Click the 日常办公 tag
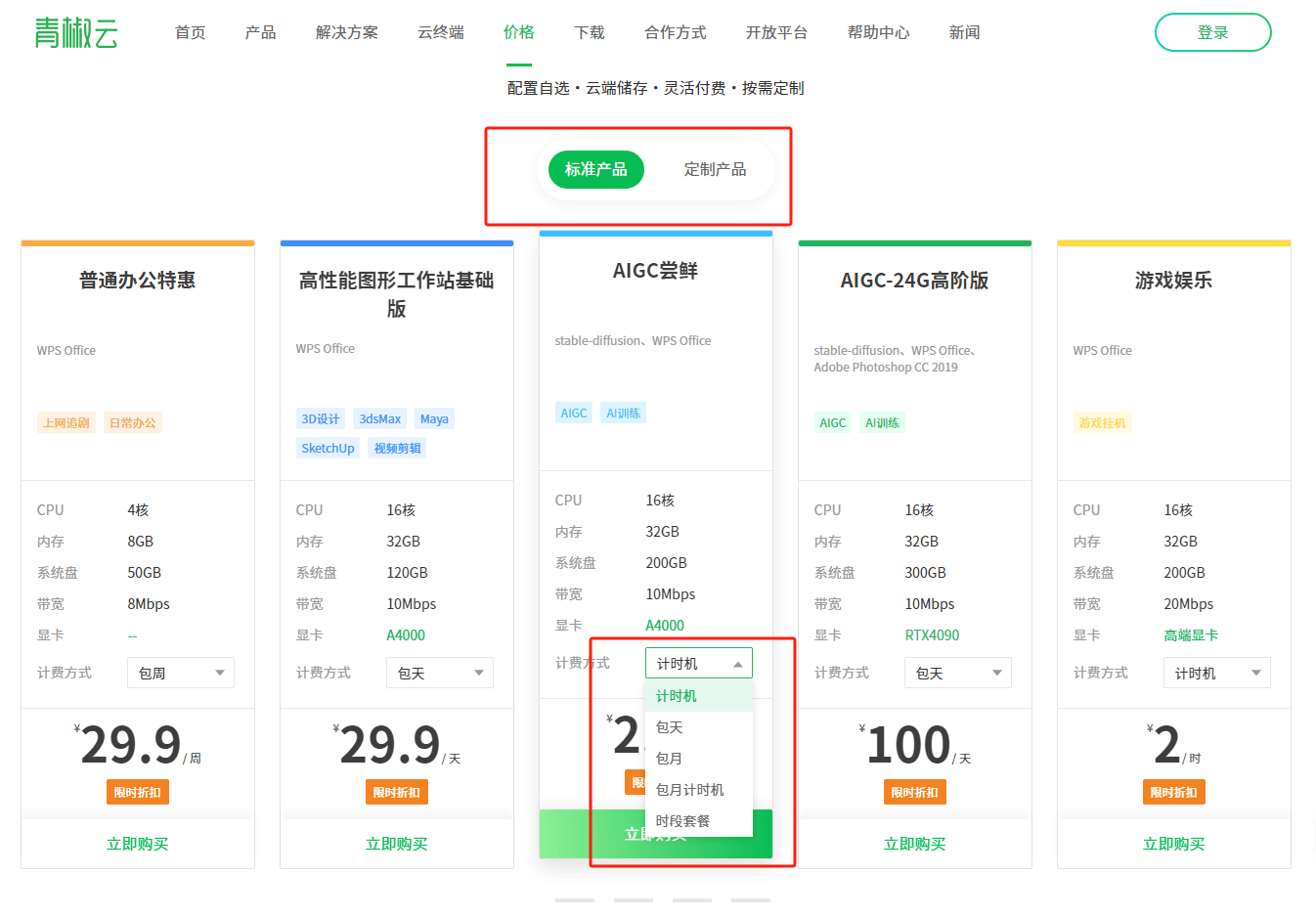This screenshot has height=917, width=1316. coord(133,422)
